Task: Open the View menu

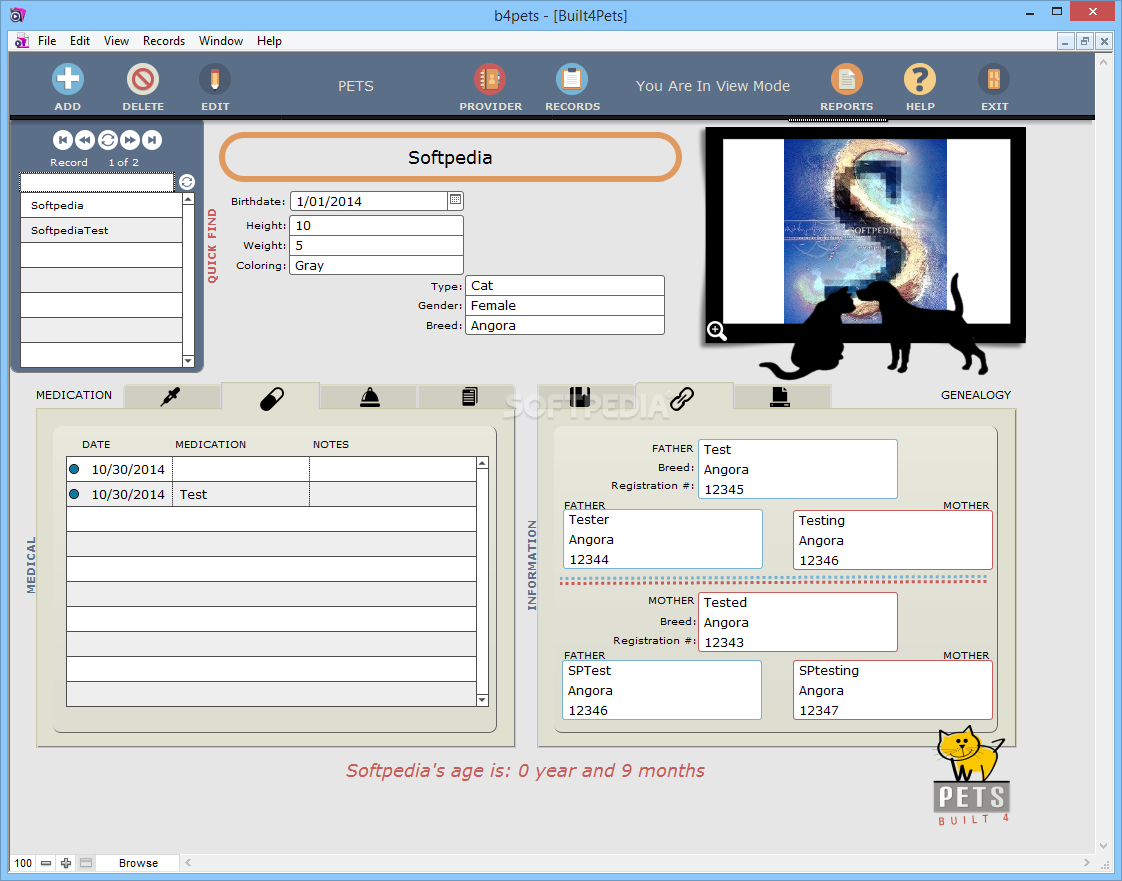Action: click(x=116, y=41)
